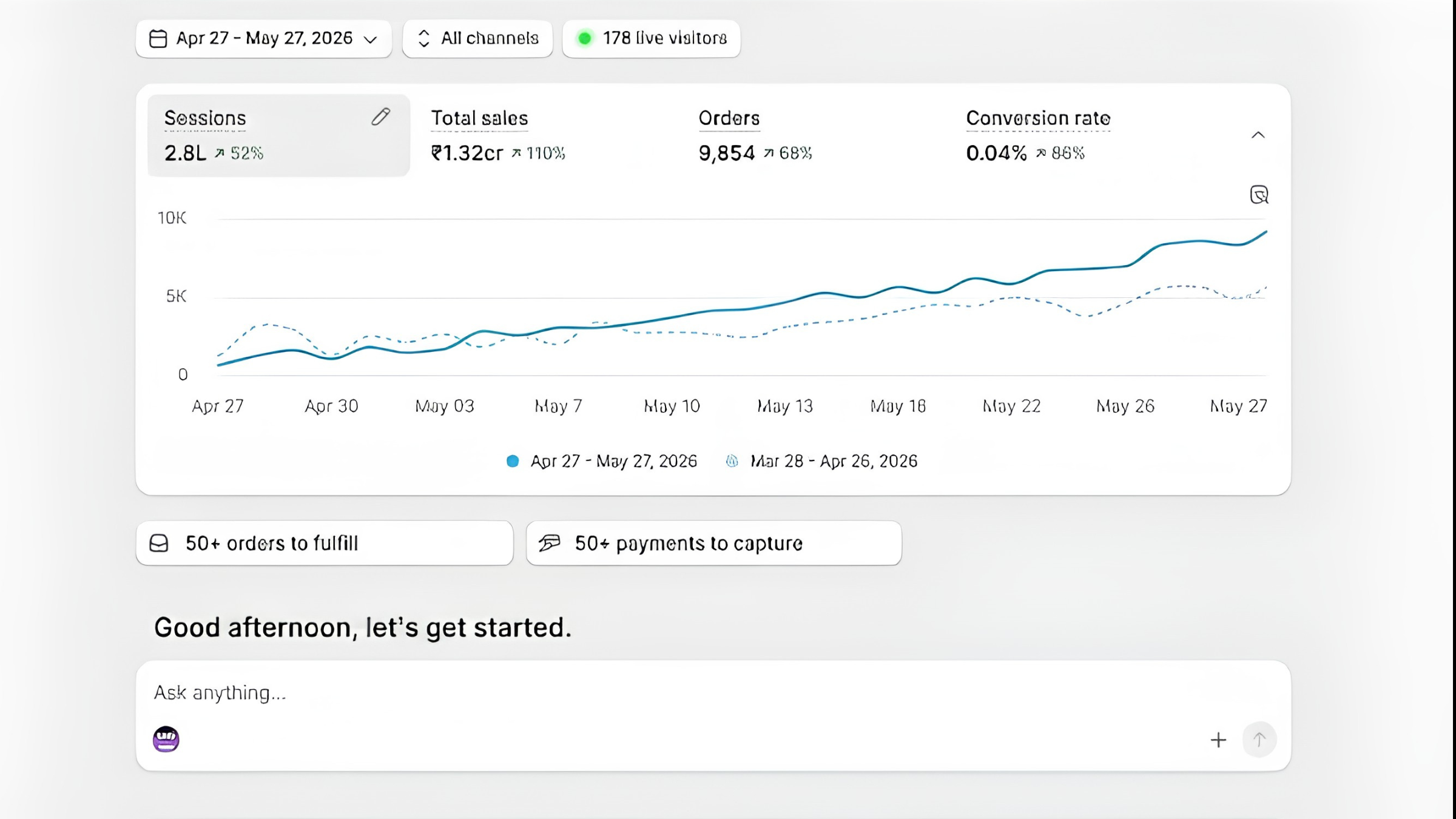Click the pencil edit icon on Sessions card
Viewport: 1456px width, 819px height.
pos(381,116)
